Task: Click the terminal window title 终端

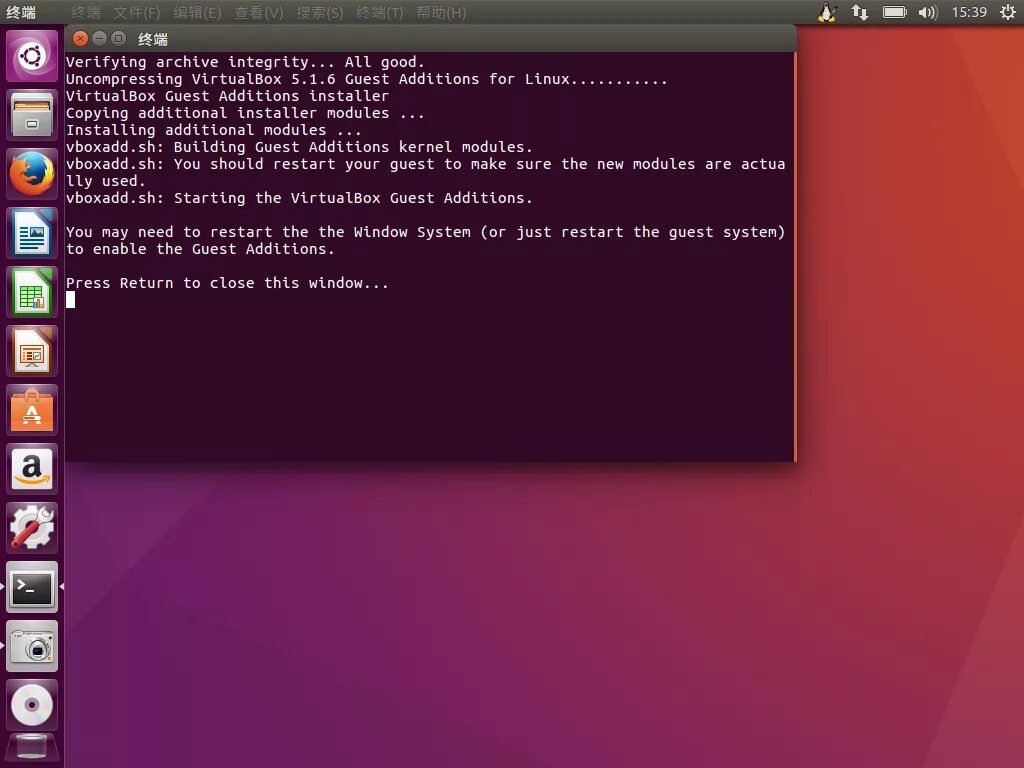Action: coord(153,39)
